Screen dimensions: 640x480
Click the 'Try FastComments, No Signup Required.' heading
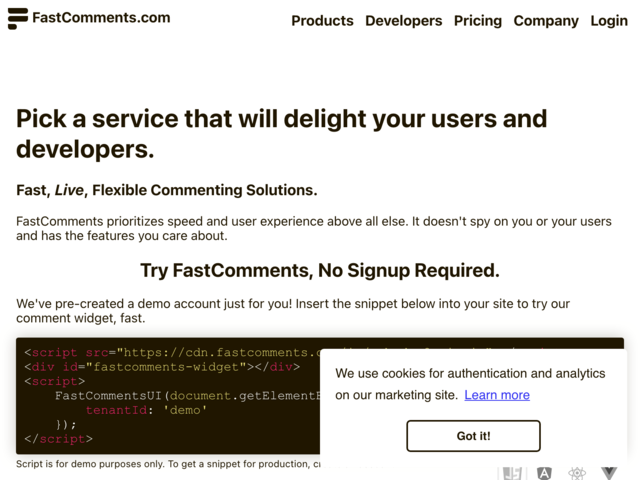[x=320, y=270]
